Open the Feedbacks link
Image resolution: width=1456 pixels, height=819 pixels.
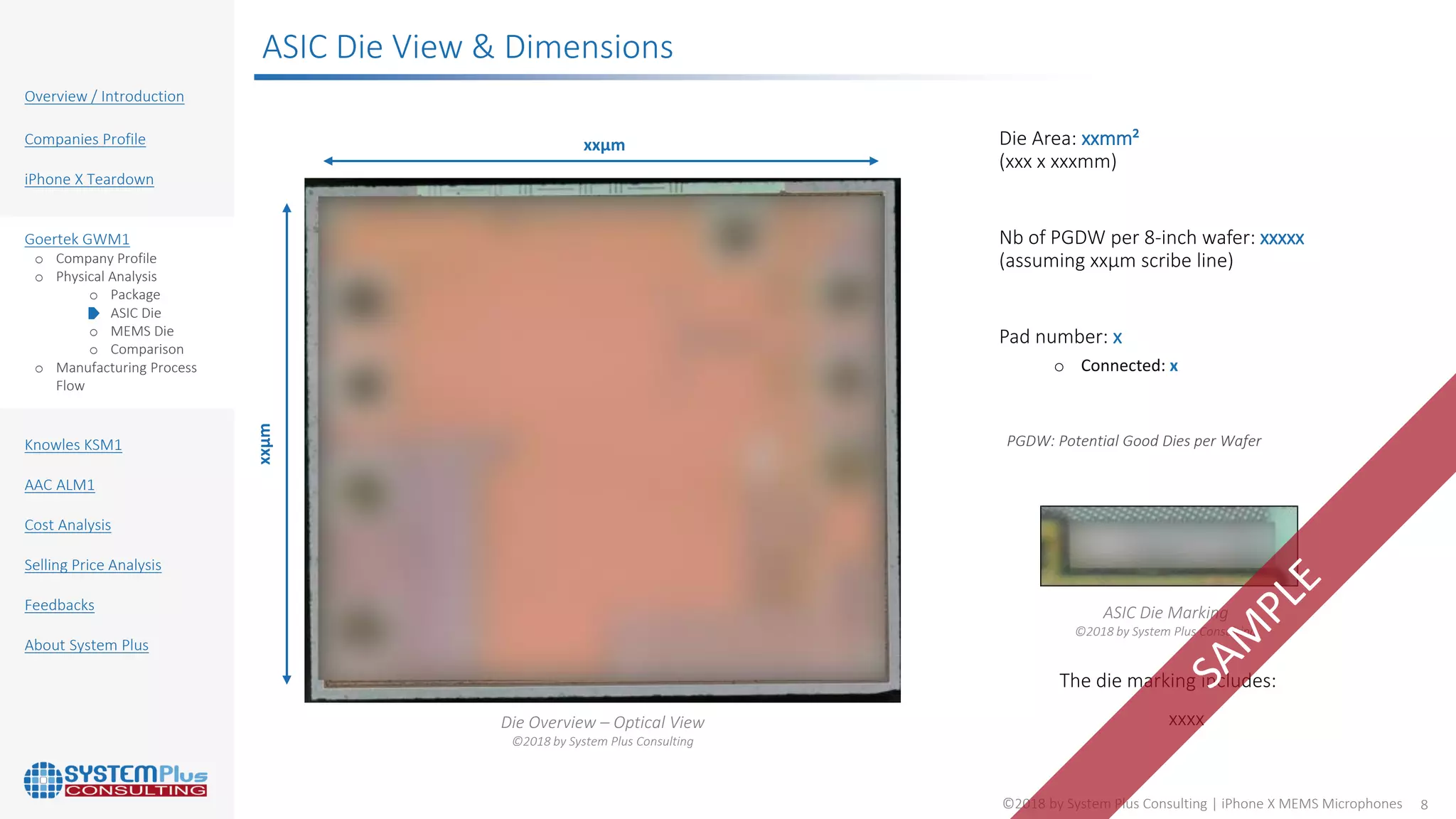click(59, 606)
